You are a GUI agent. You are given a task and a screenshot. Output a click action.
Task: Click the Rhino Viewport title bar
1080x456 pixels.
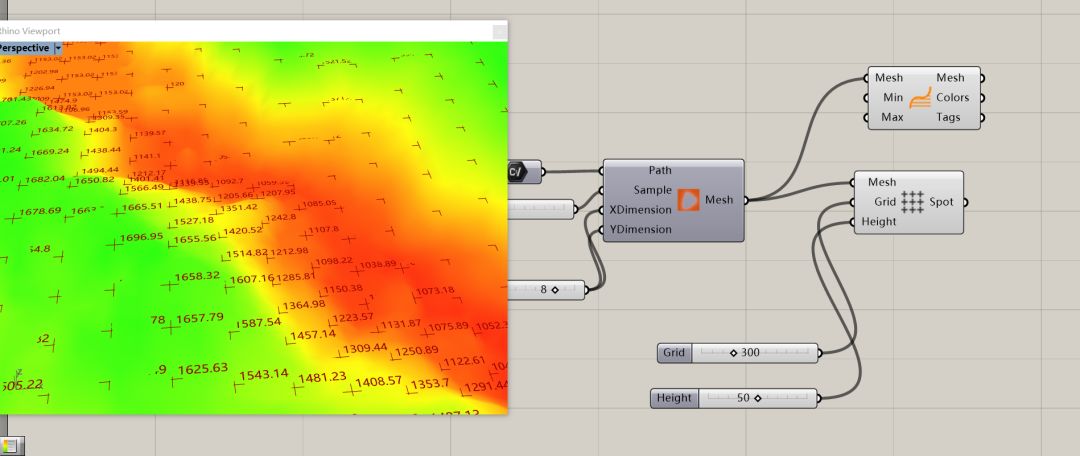pyautogui.click(x=250, y=31)
